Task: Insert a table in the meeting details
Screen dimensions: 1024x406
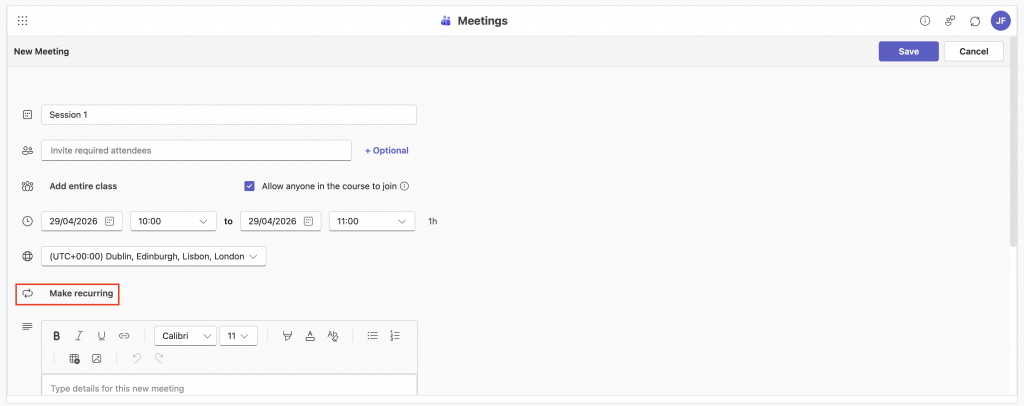Action: [x=74, y=358]
